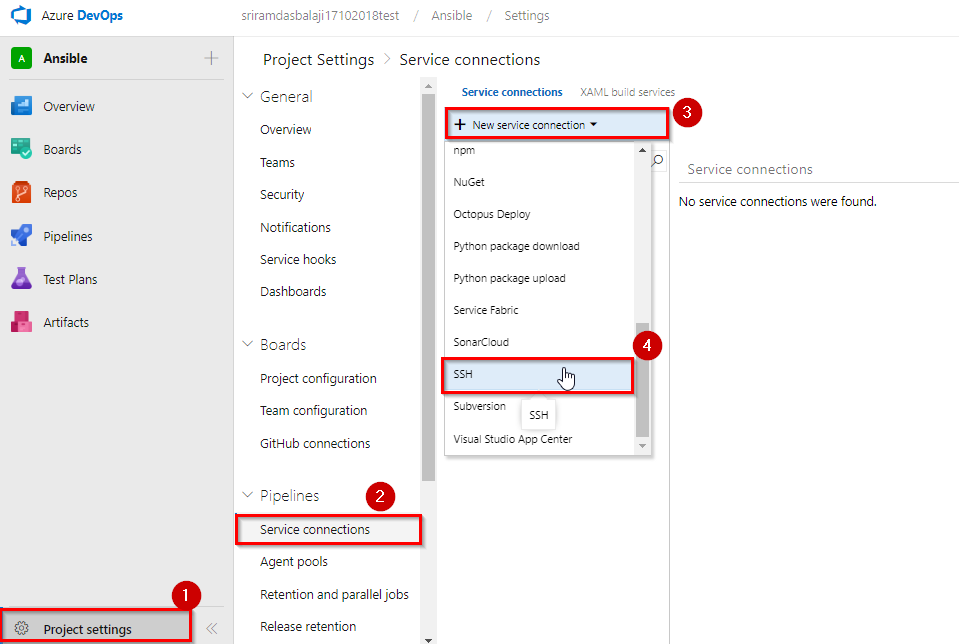The width and height of the screenshot is (959, 644).
Task: Collapse the Pipelines settings section chevron
Action: point(248,495)
